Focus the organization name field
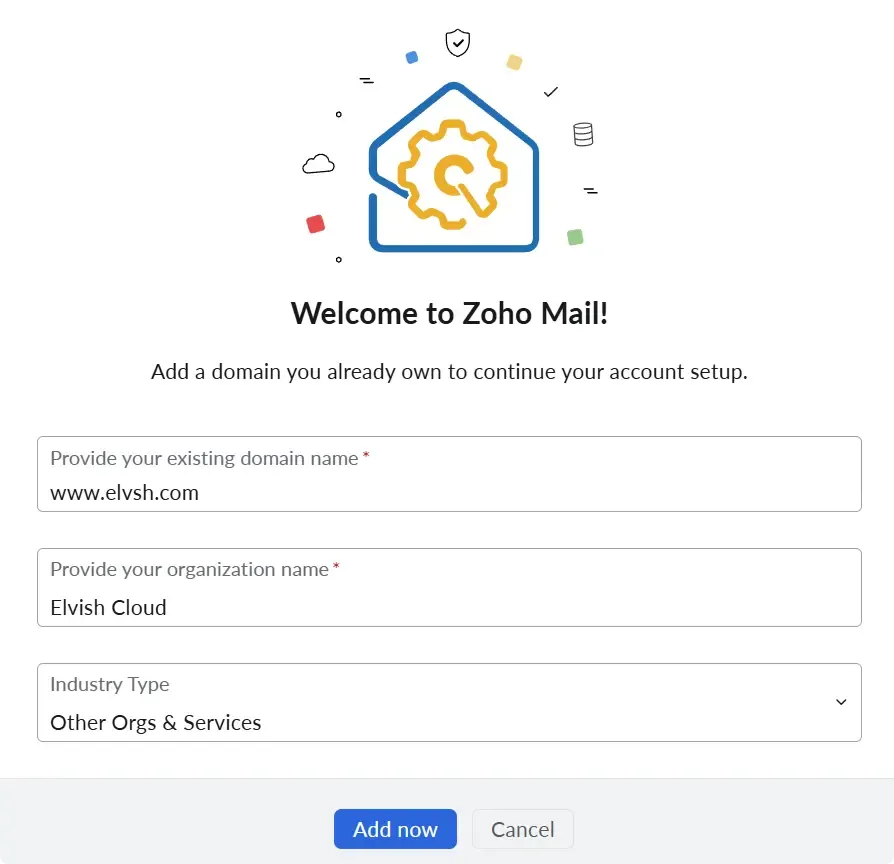This screenshot has width=894, height=864. coord(449,607)
